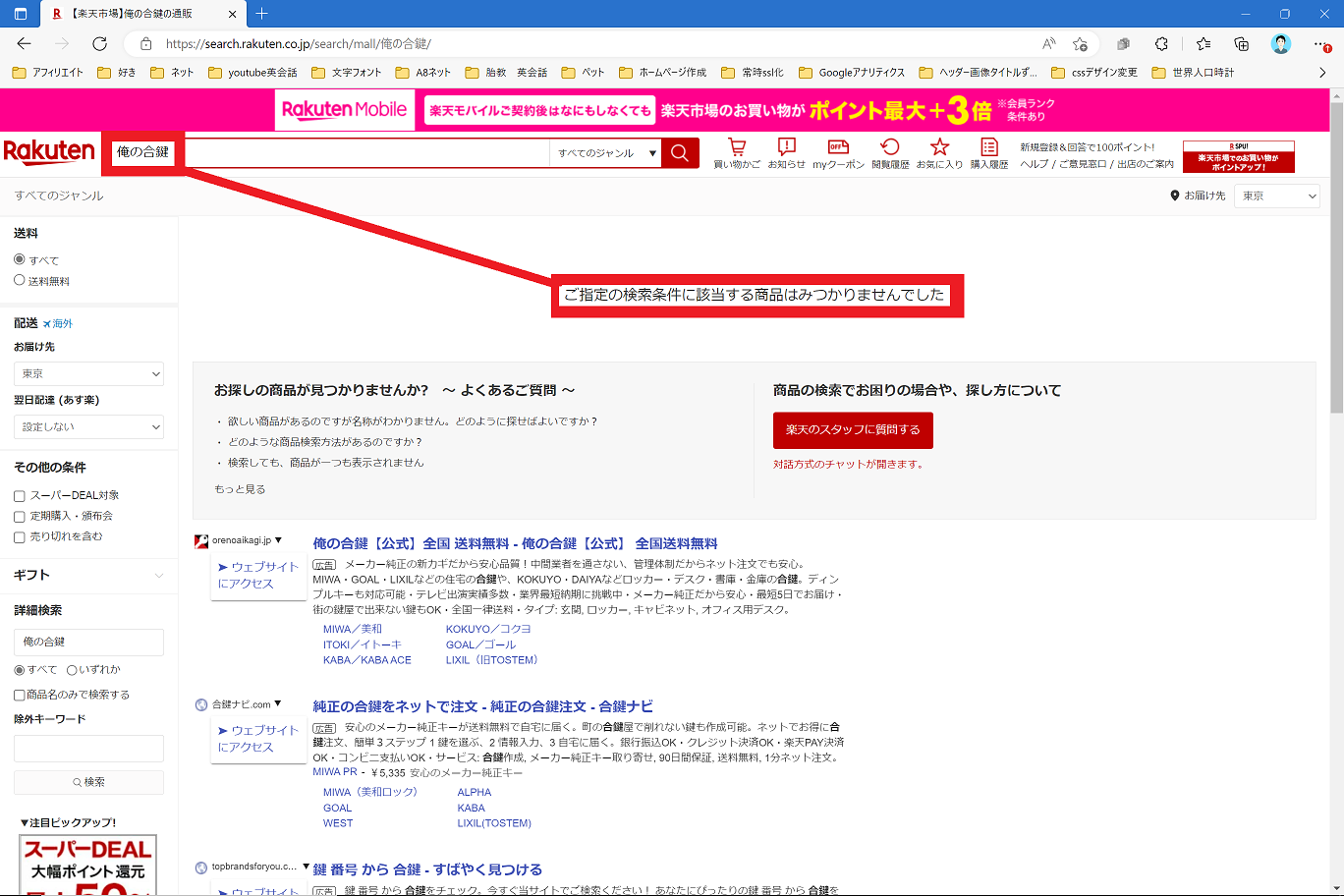Select the 送料無料 radio button
The height and width of the screenshot is (896, 1344).
point(20,281)
